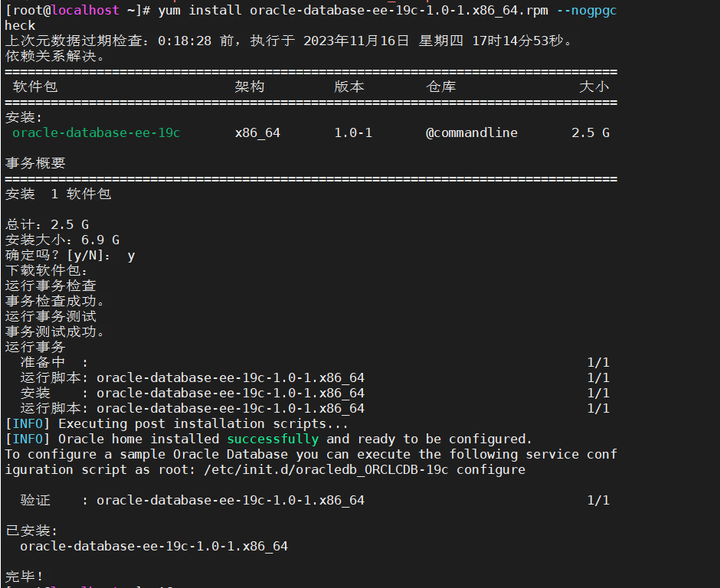720x588 pixels.
Task: Click the 架构 column header
Action: click(249, 87)
